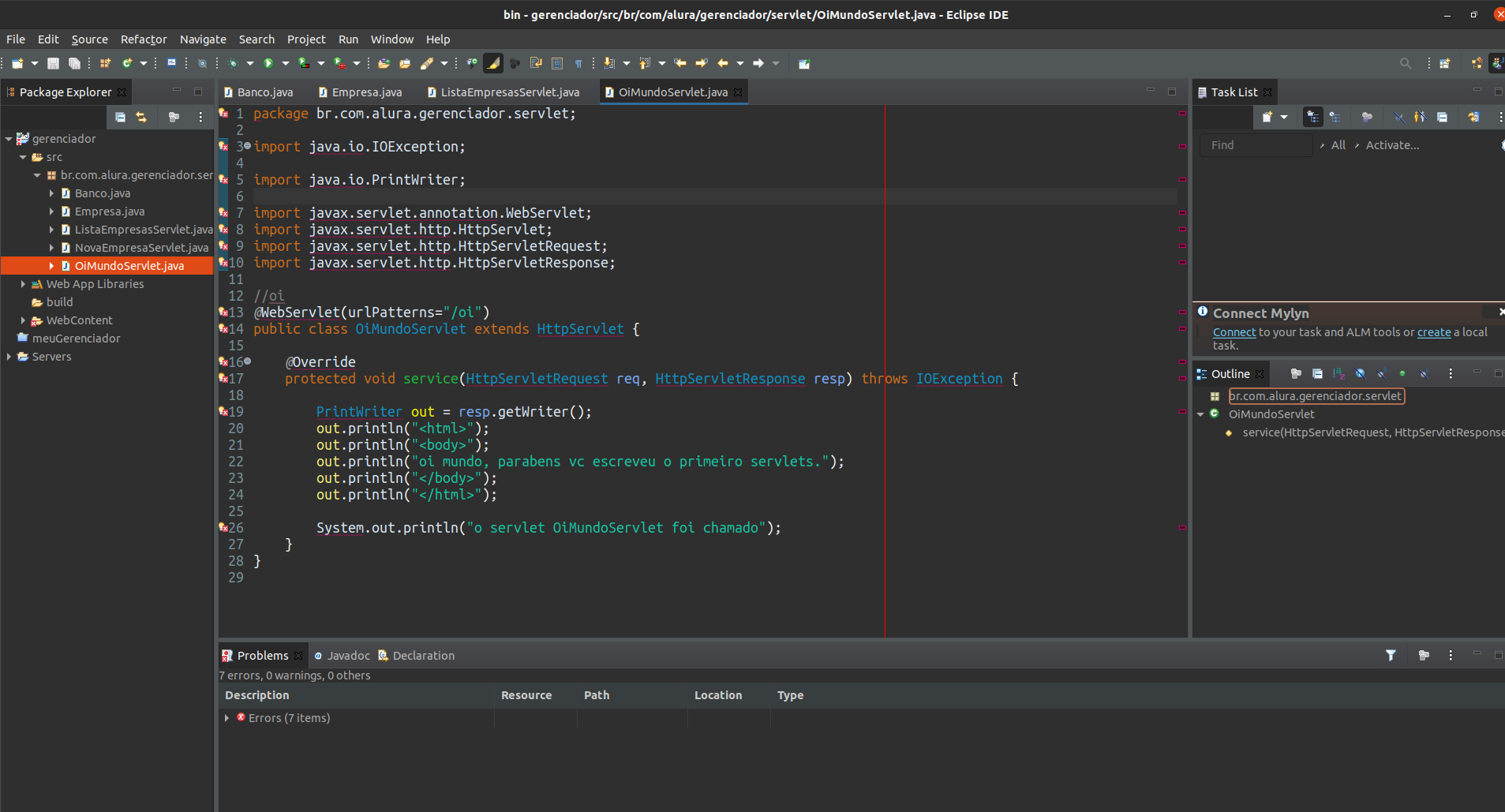Image resolution: width=1505 pixels, height=812 pixels.
Task: Click the Connect link in Mylyn panel
Action: [x=1234, y=332]
